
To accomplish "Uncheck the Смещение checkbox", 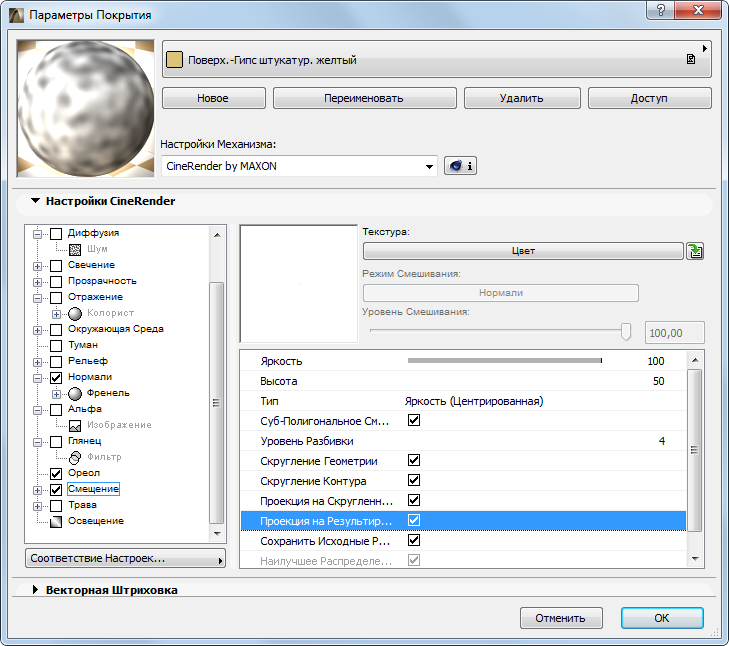I will 56,490.
